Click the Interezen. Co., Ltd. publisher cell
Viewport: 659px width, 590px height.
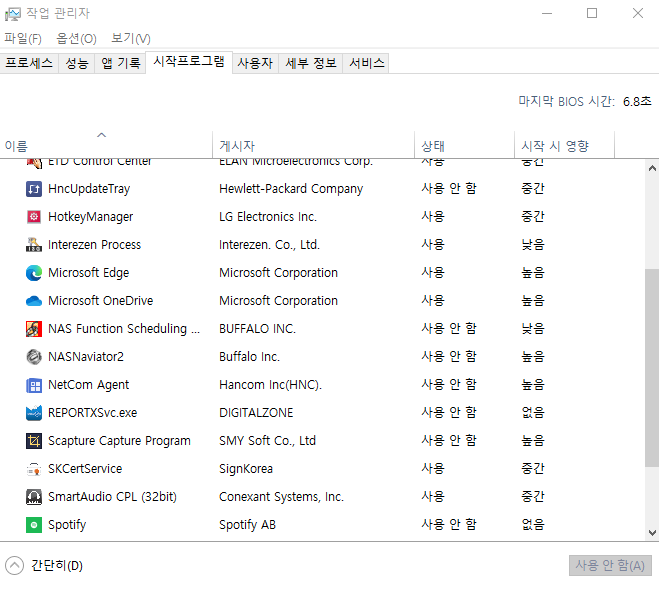269,245
